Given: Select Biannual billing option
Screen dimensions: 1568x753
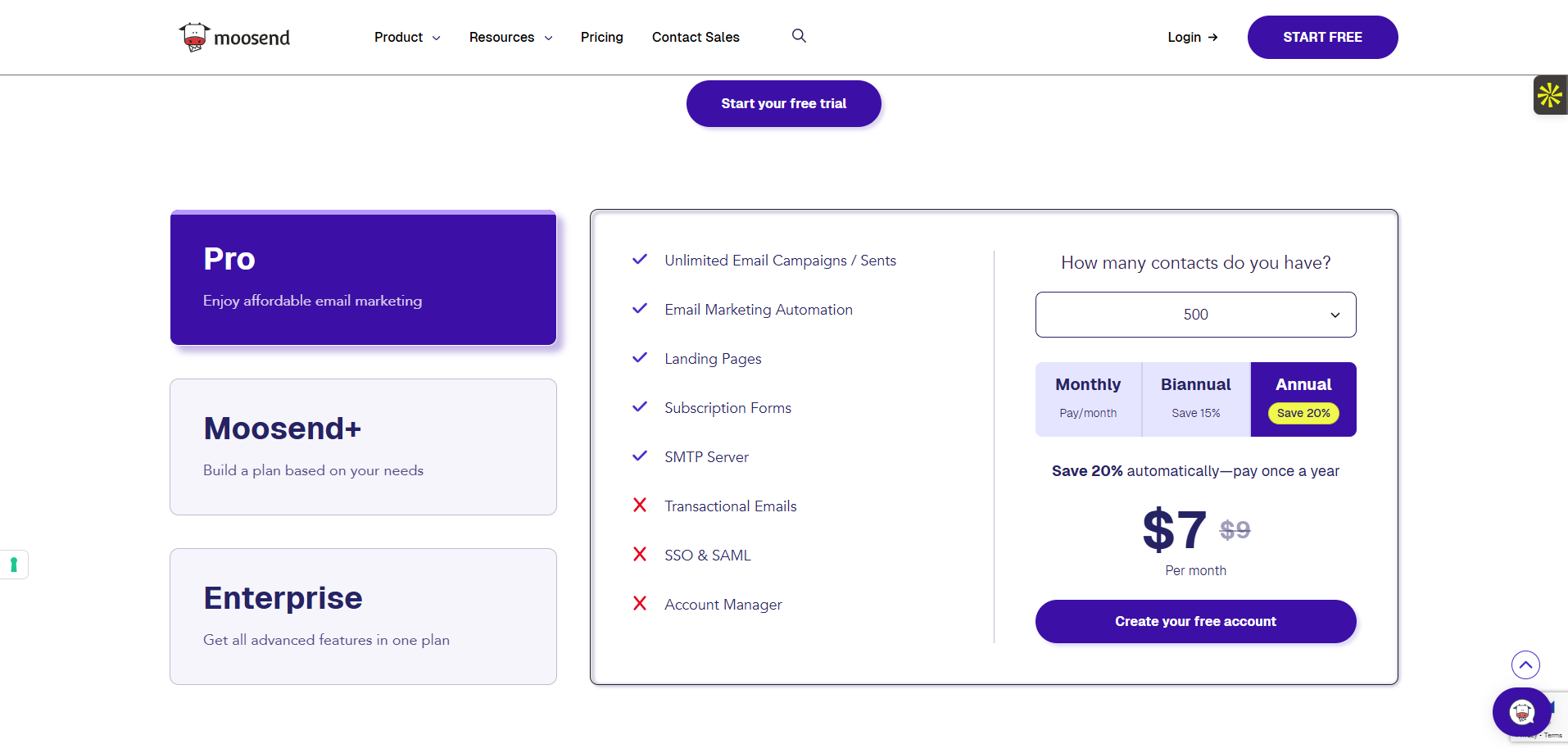Looking at the screenshot, I should (x=1195, y=398).
